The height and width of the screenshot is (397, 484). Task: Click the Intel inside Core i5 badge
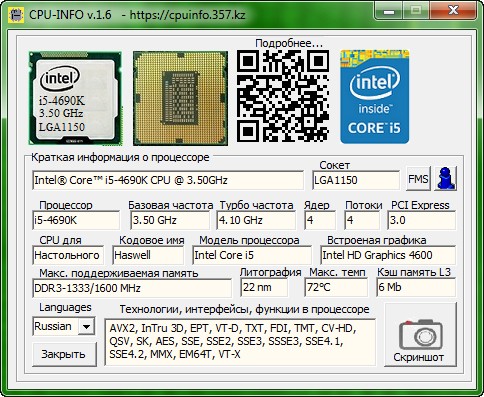(x=374, y=97)
